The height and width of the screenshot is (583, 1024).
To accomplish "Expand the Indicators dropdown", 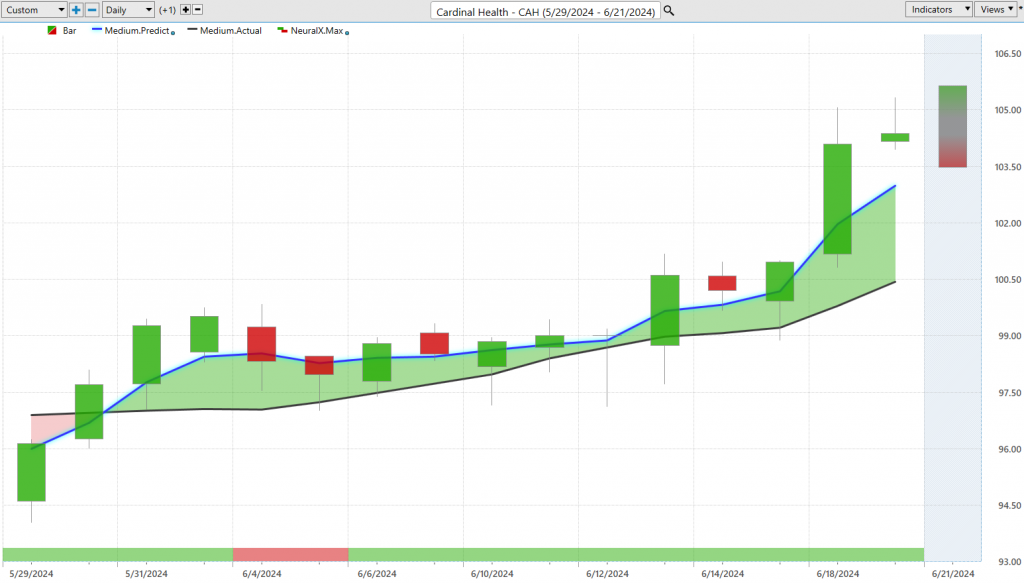I will point(939,9).
